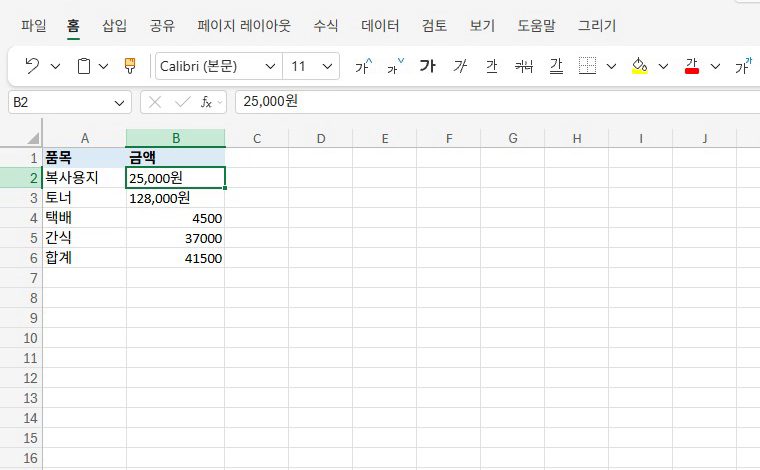
Task: Click the cancel X icon in formula bar
Action: coord(155,102)
